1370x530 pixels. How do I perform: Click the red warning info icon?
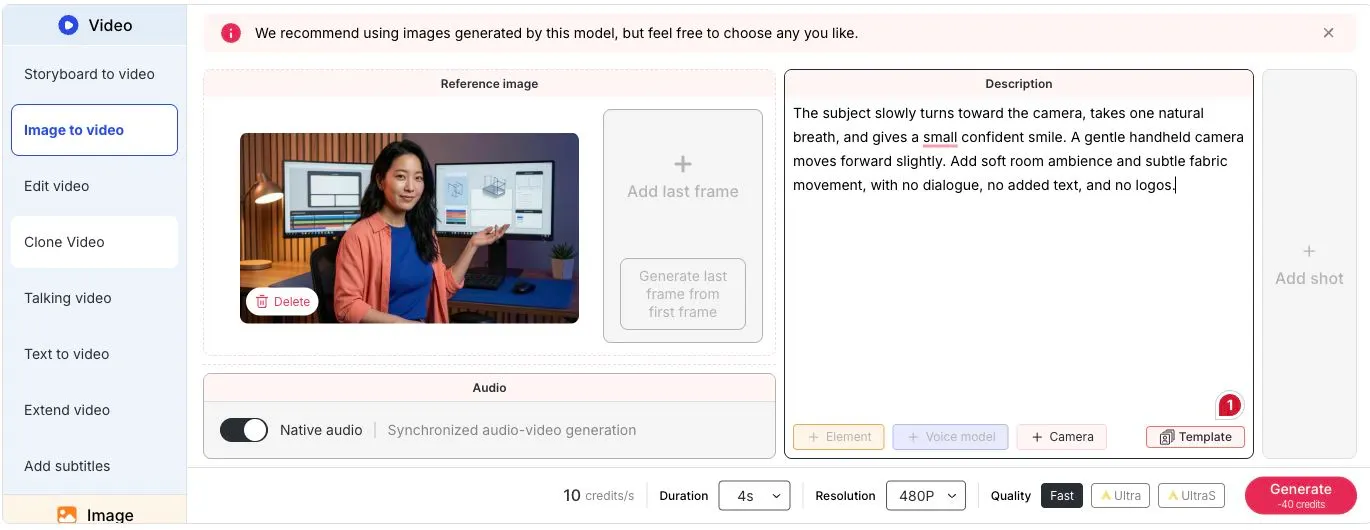tap(231, 33)
